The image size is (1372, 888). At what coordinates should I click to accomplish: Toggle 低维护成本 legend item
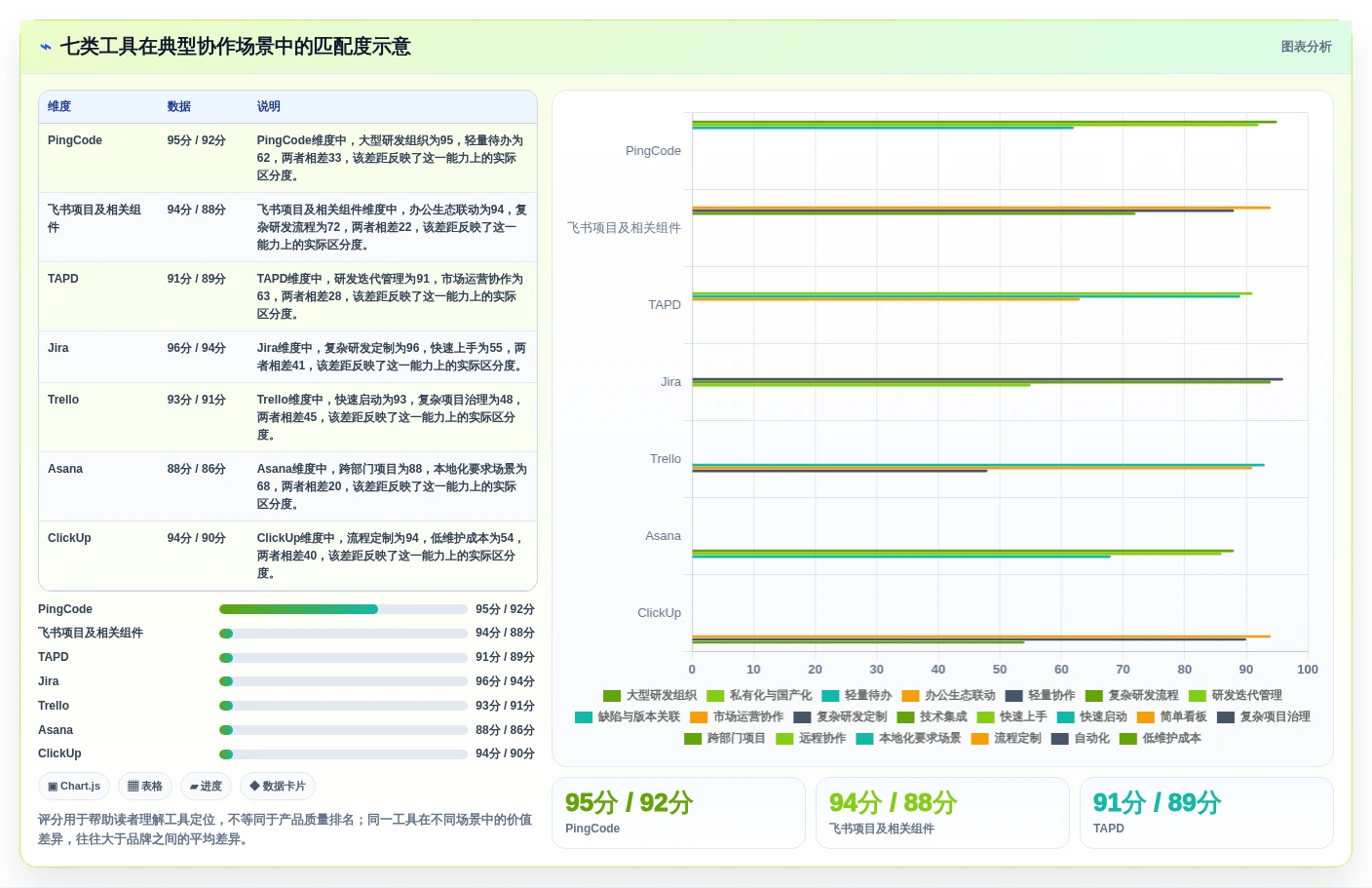(x=1161, y=738)
